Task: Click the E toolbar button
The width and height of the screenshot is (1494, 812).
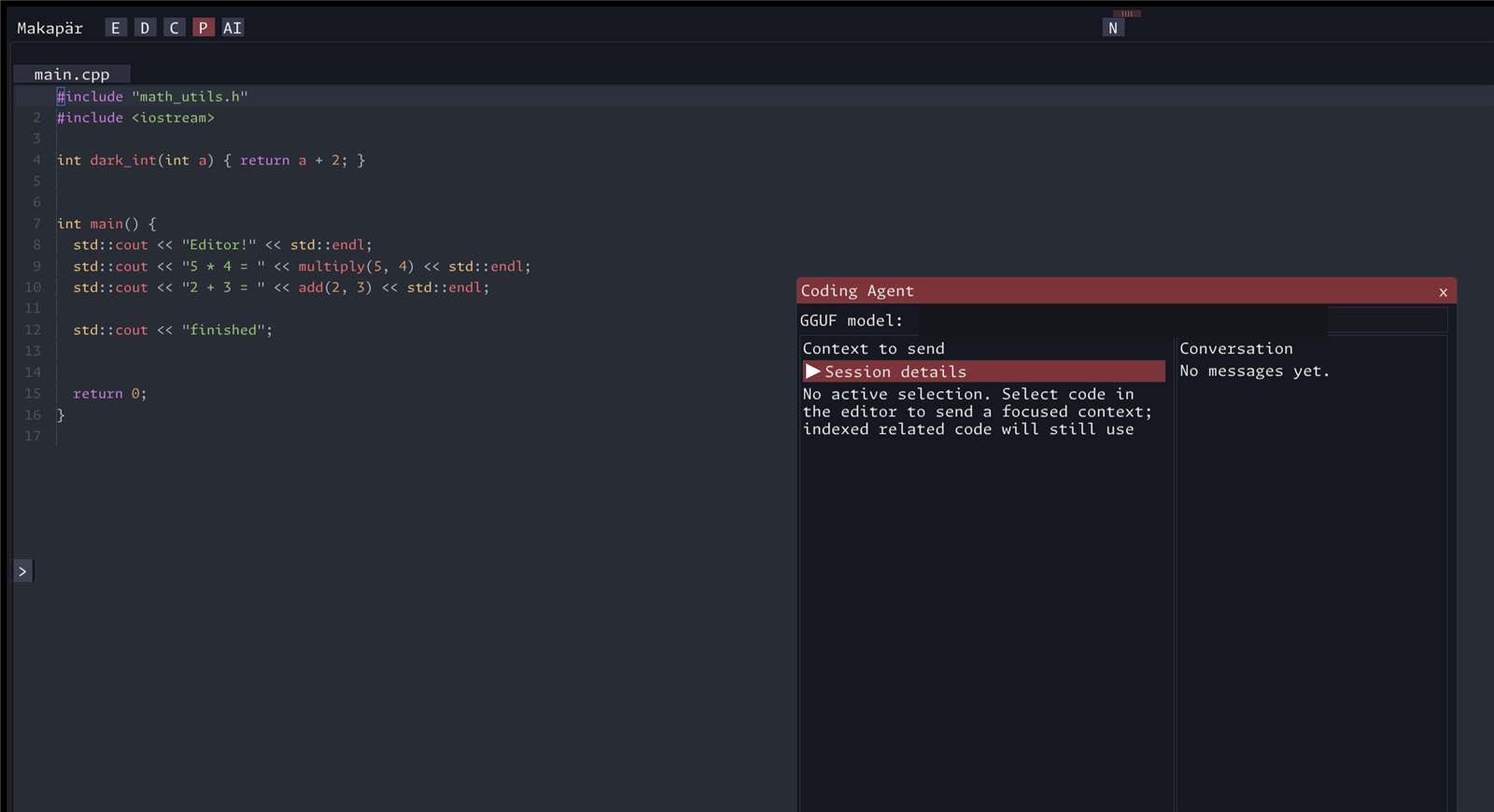Action: tap(115, 28)
